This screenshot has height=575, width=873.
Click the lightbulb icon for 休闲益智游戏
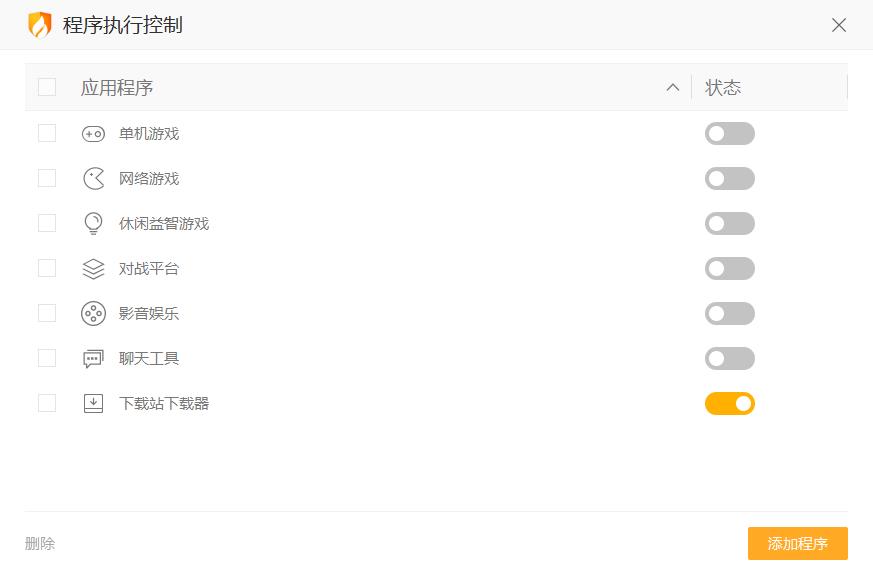click(93, 224)
